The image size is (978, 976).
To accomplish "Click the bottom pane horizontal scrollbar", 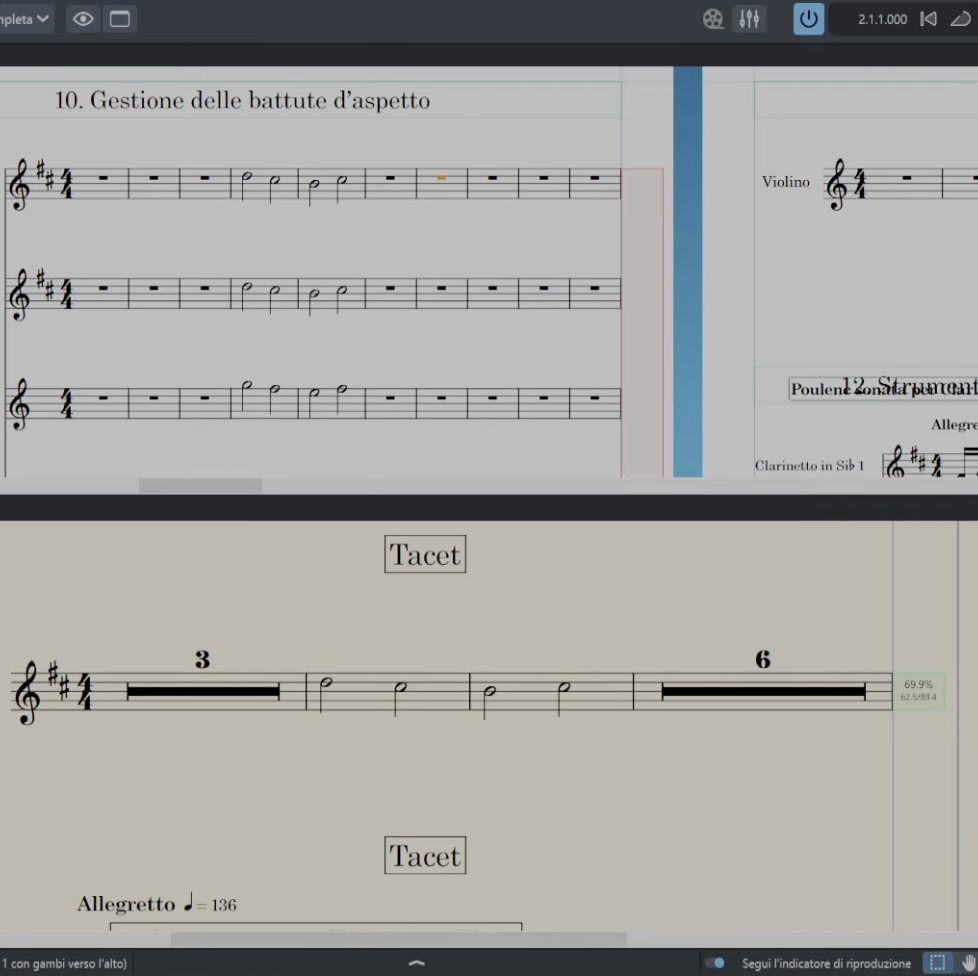I will 398,939.
